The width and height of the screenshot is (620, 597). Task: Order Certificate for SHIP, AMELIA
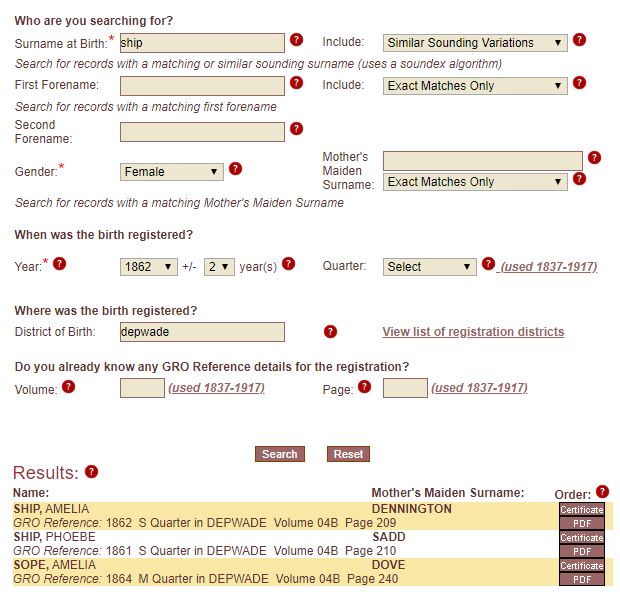point(582,510)
